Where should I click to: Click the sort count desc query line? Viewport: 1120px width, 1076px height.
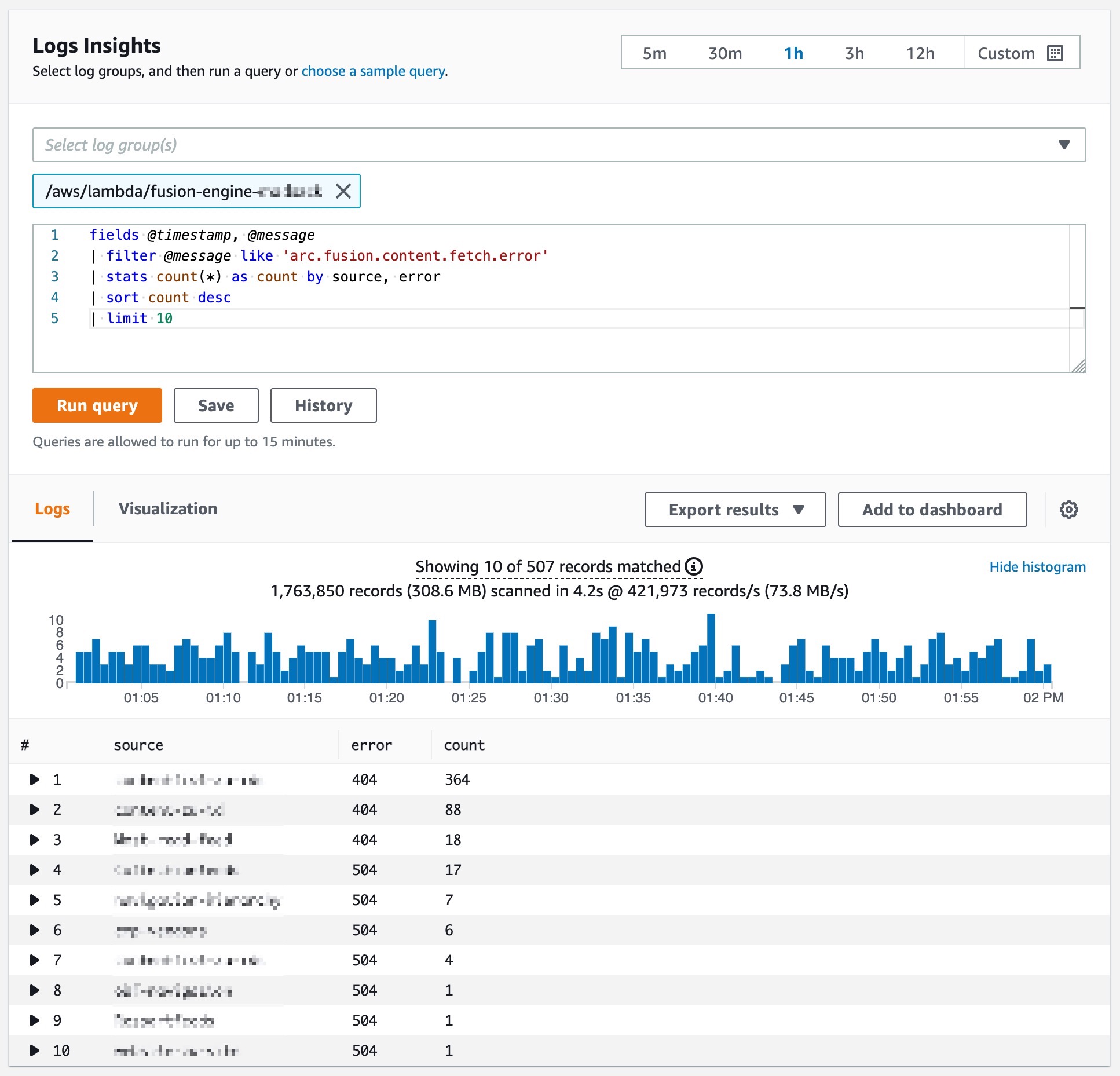[161, 298]
